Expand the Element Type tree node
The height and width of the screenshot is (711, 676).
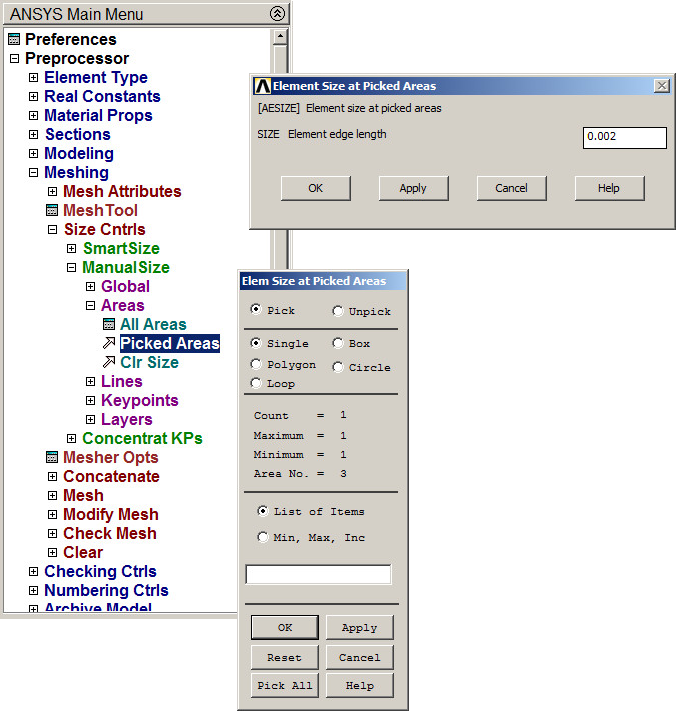(34, 78)
